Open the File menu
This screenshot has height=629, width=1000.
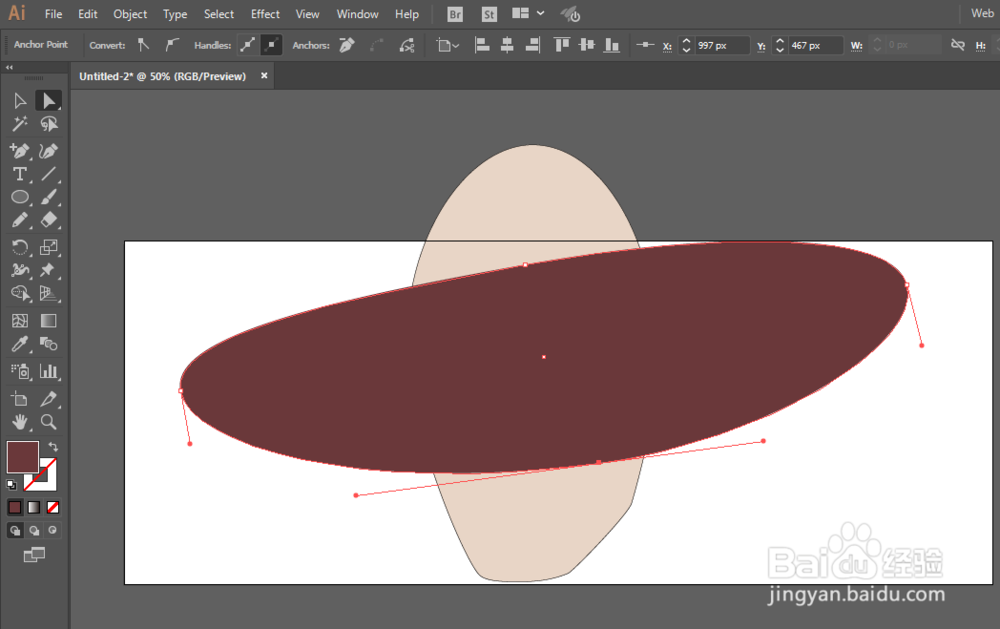pyautogui.click(x=53, y=14)
